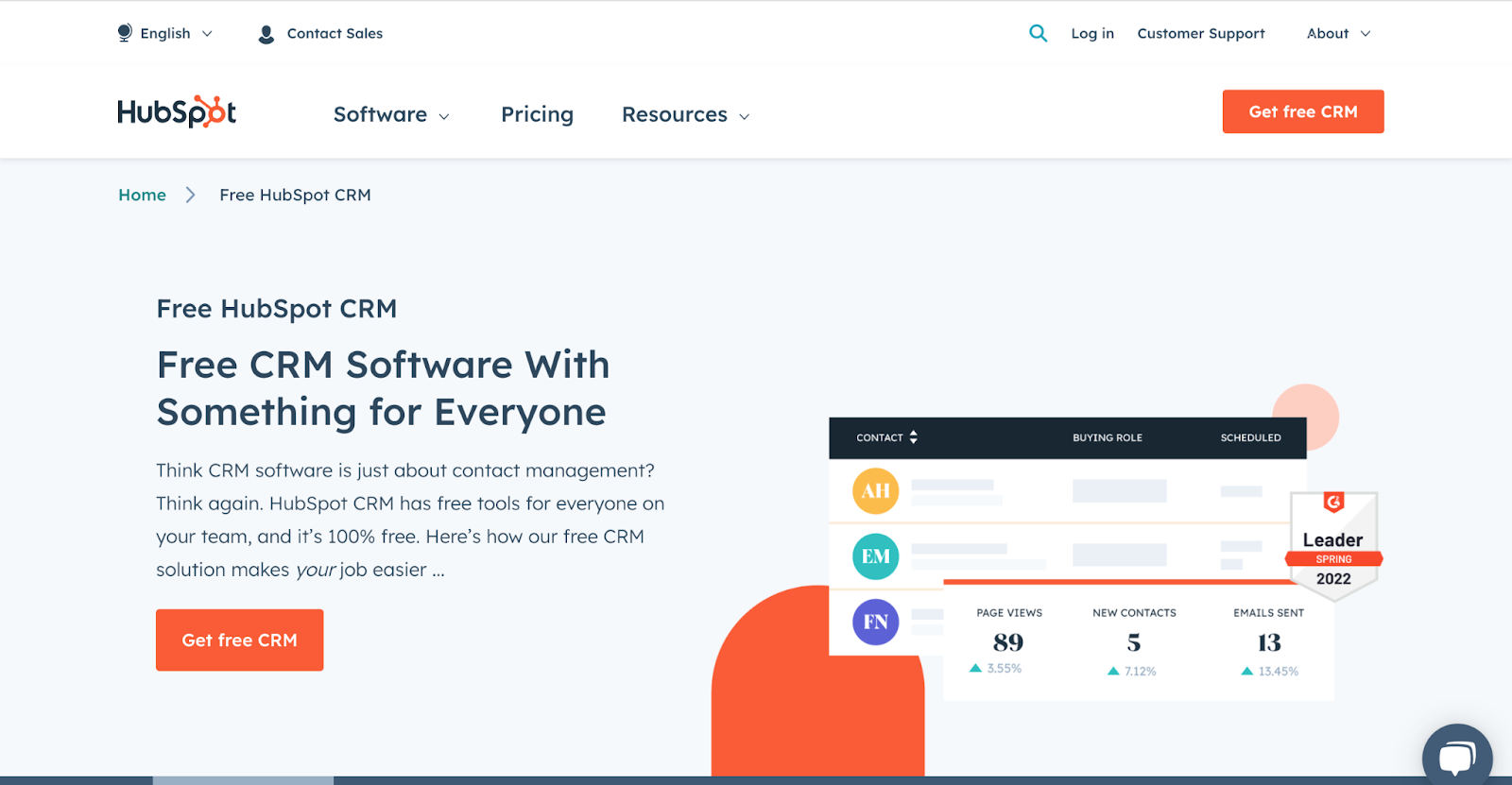Click the Free HubSpot CRM breadcrumb text
1512x785 pixels.
coord(295,195)
